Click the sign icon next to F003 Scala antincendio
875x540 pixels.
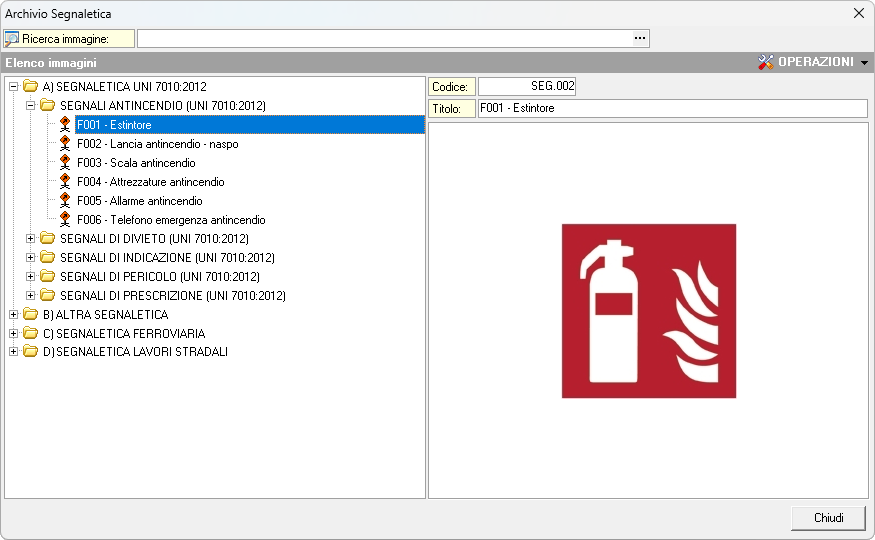[x=65, y=163]
